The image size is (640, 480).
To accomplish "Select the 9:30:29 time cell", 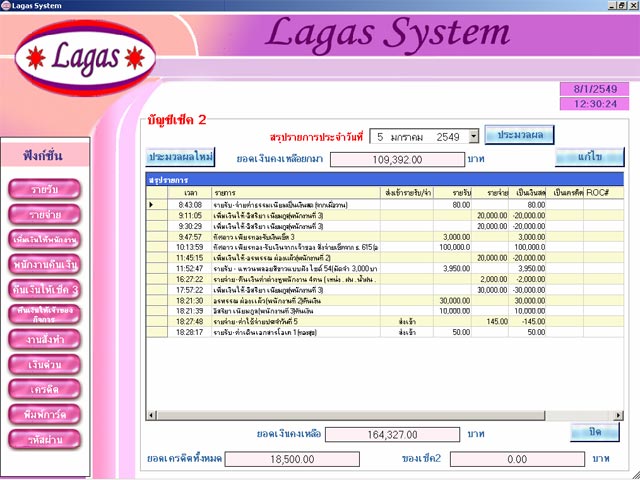I will tap(190, 226).
